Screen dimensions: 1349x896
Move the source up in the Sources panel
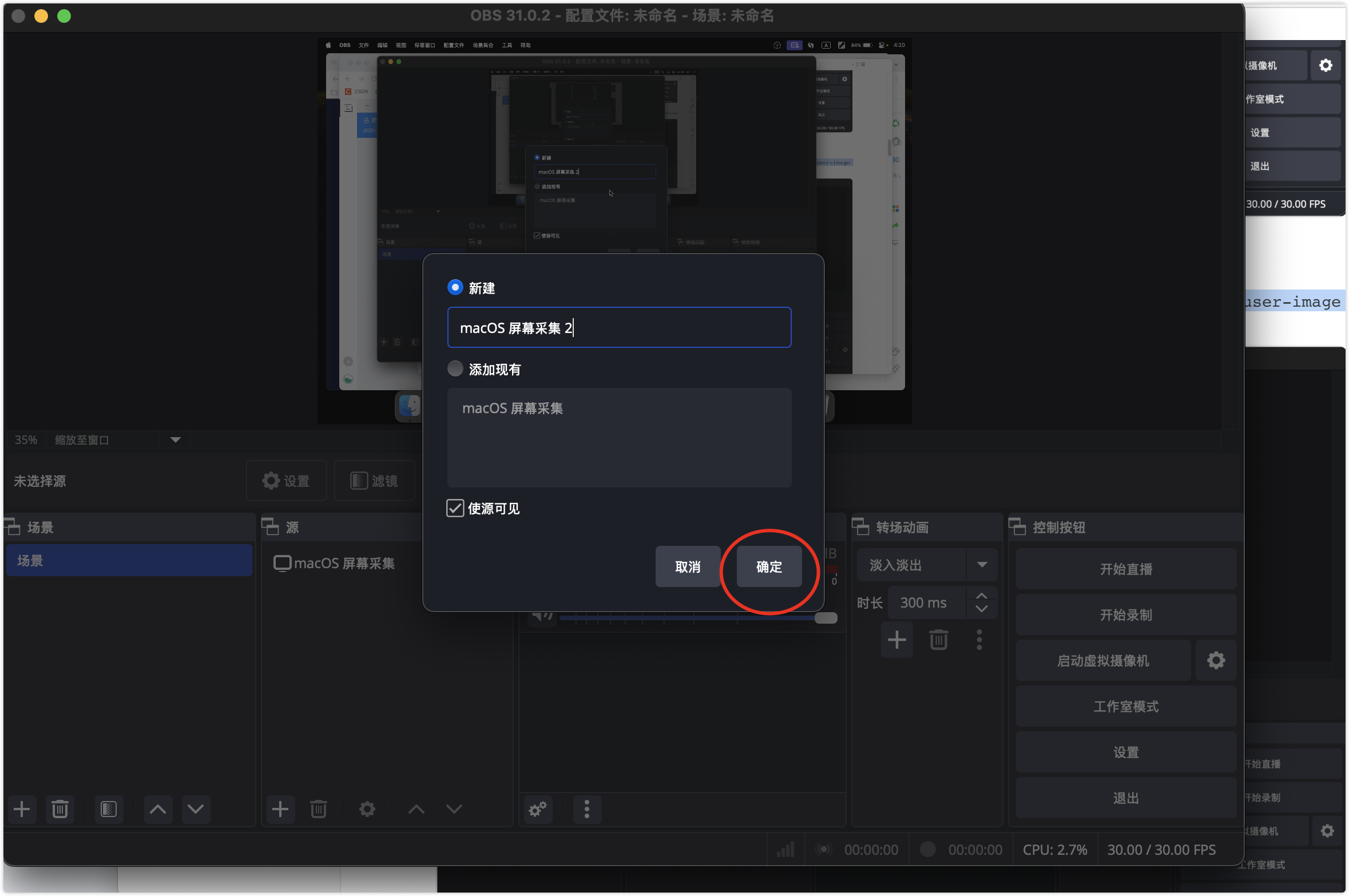click(x=416, y=809)
